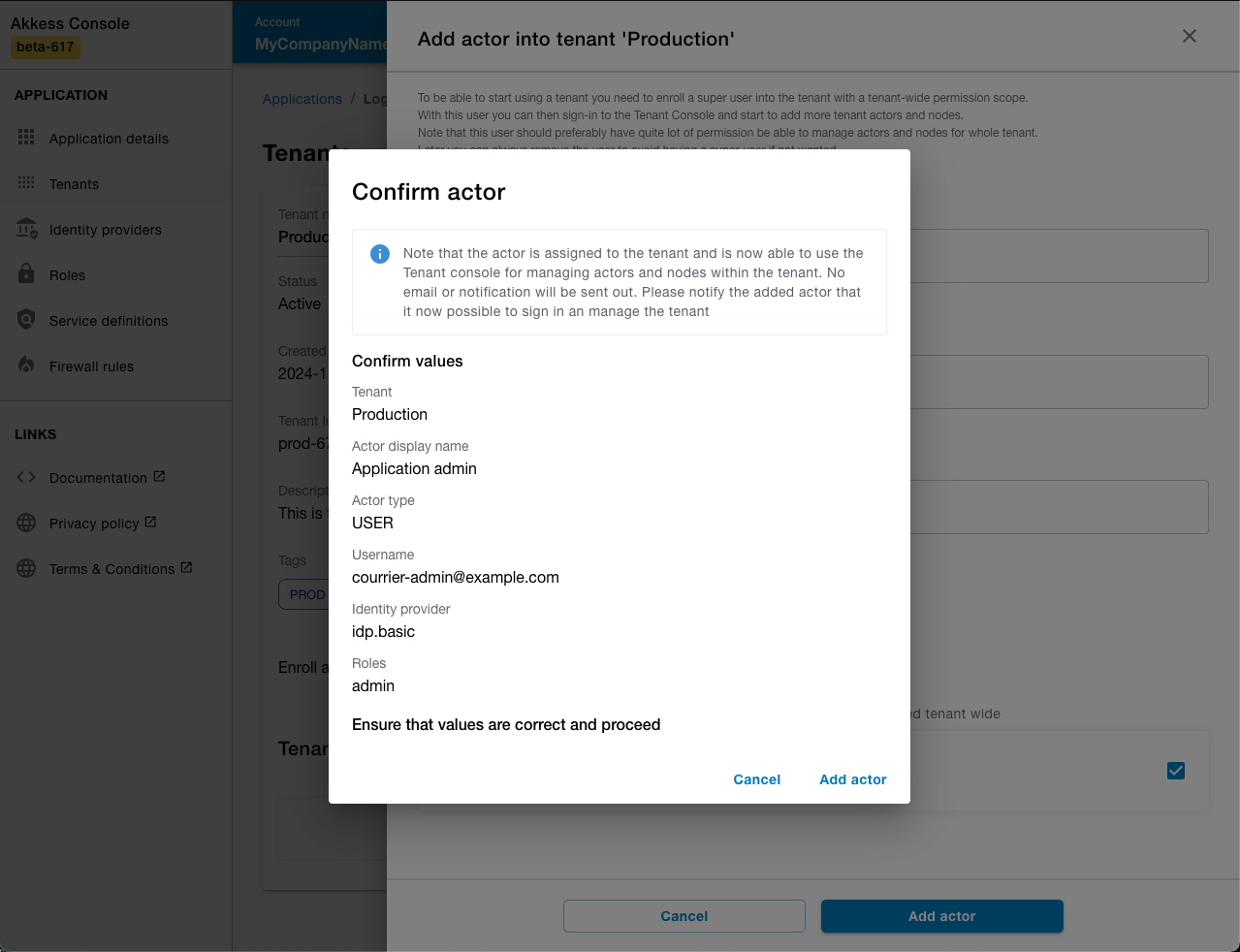The width and height of the screenshot is (1240, 952).
Task: Click the beta-617 badge under Akkess Console
Action: 45,48
